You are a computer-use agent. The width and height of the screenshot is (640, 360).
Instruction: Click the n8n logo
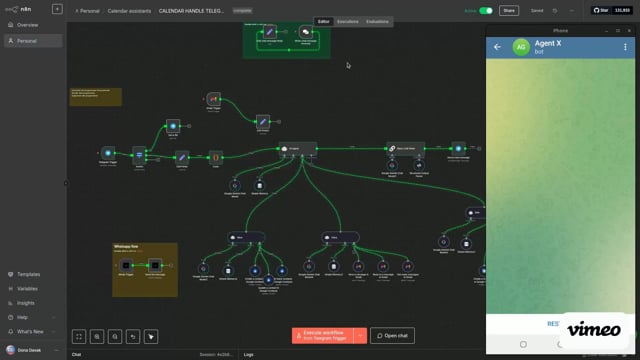point(18,9)
